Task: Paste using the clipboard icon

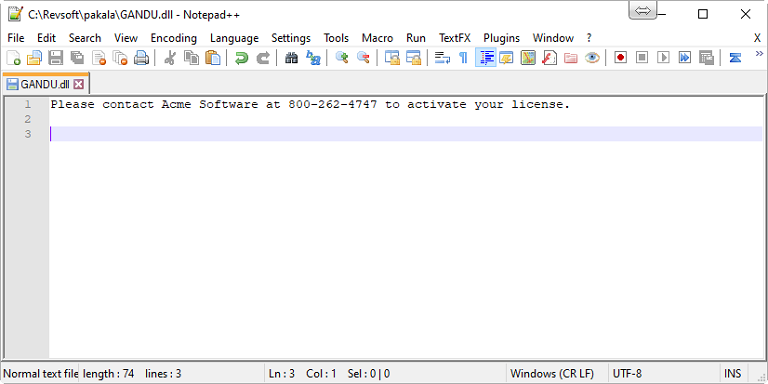Action: click(x=212, y=58)
